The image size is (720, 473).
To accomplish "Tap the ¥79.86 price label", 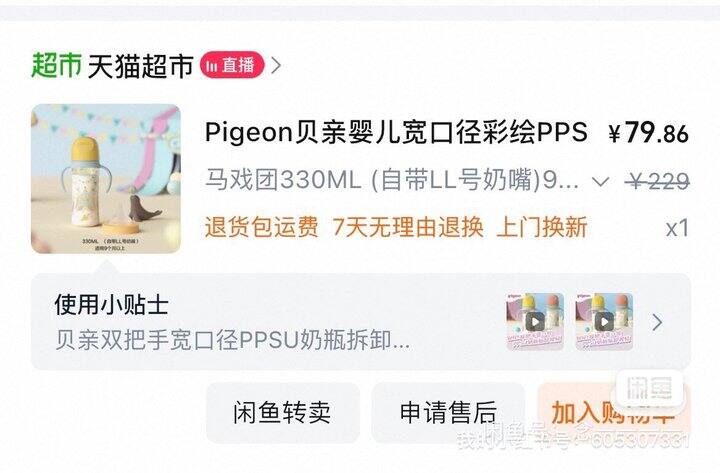I will [x=648, y=133].
